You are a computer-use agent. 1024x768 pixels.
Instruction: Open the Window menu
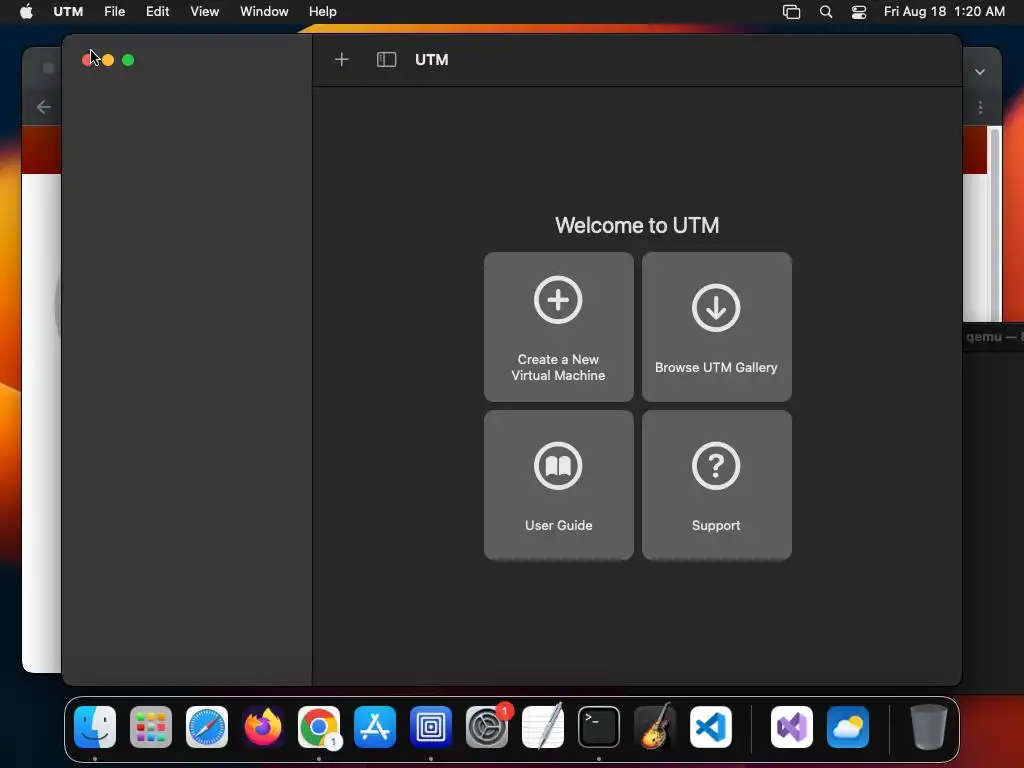pos(264,12)
